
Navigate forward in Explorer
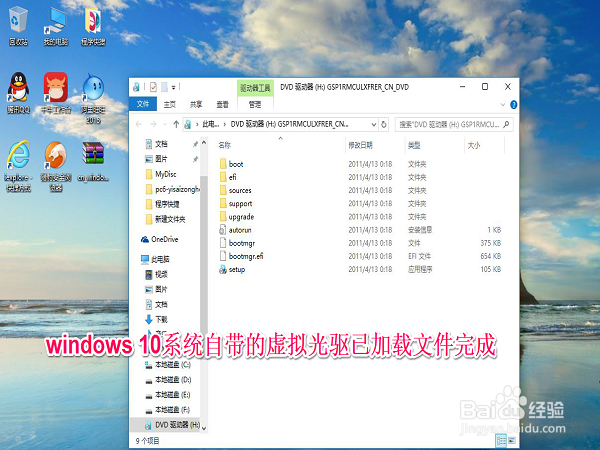point(153,124)
